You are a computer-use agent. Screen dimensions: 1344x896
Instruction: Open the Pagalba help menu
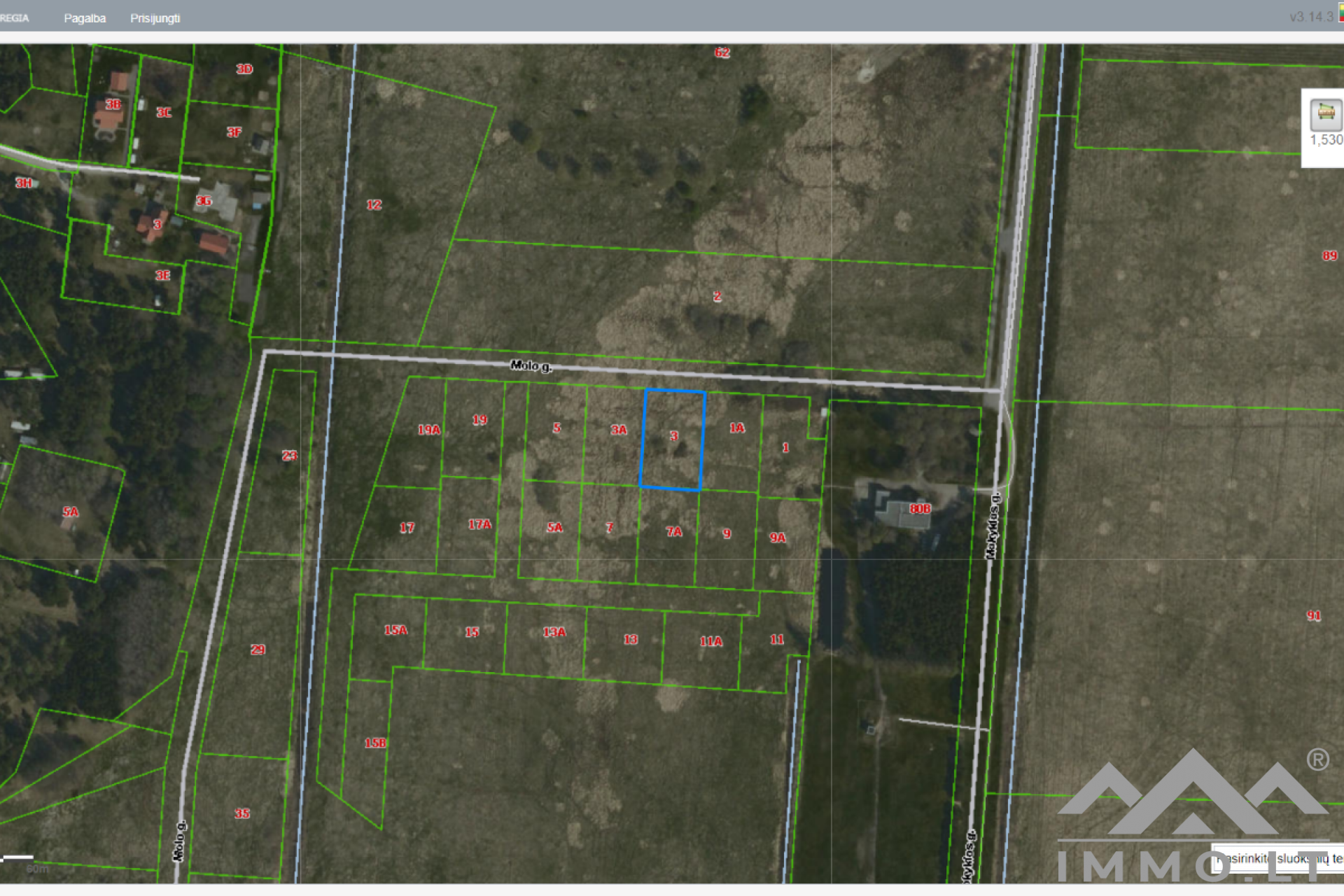(x=85, y=18)
